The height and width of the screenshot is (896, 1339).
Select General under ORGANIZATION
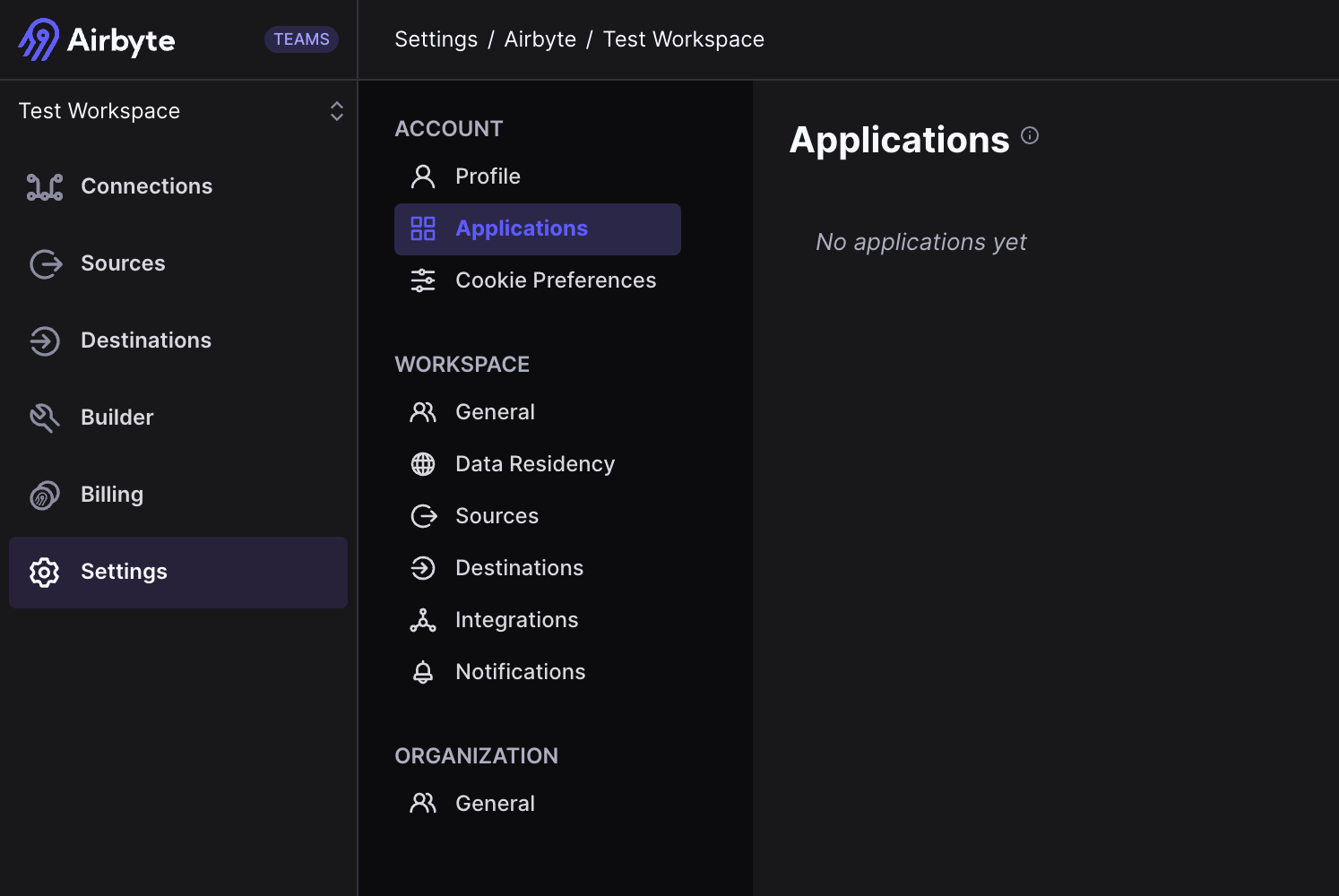click(x=495, y=803)
